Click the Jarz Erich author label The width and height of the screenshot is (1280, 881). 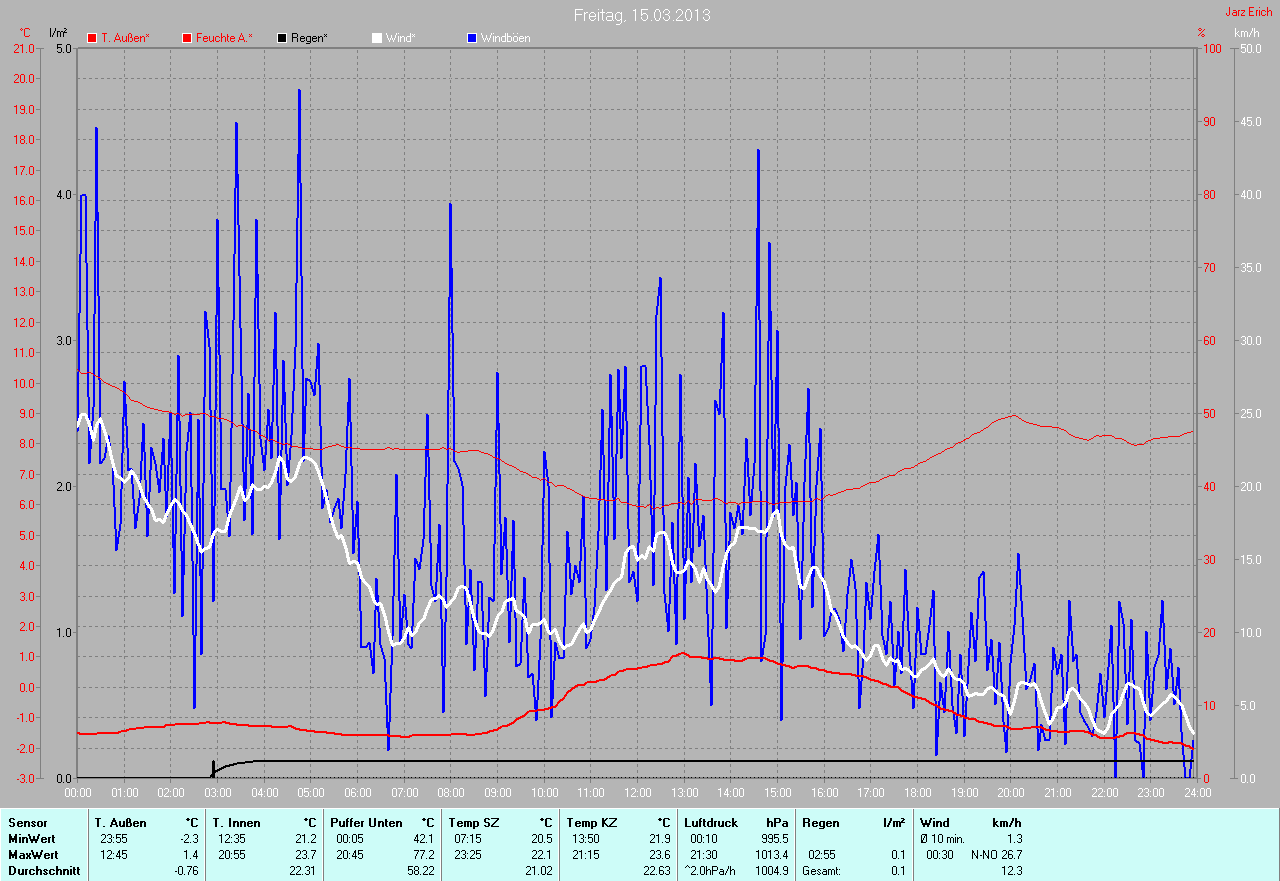[1249, 12]
